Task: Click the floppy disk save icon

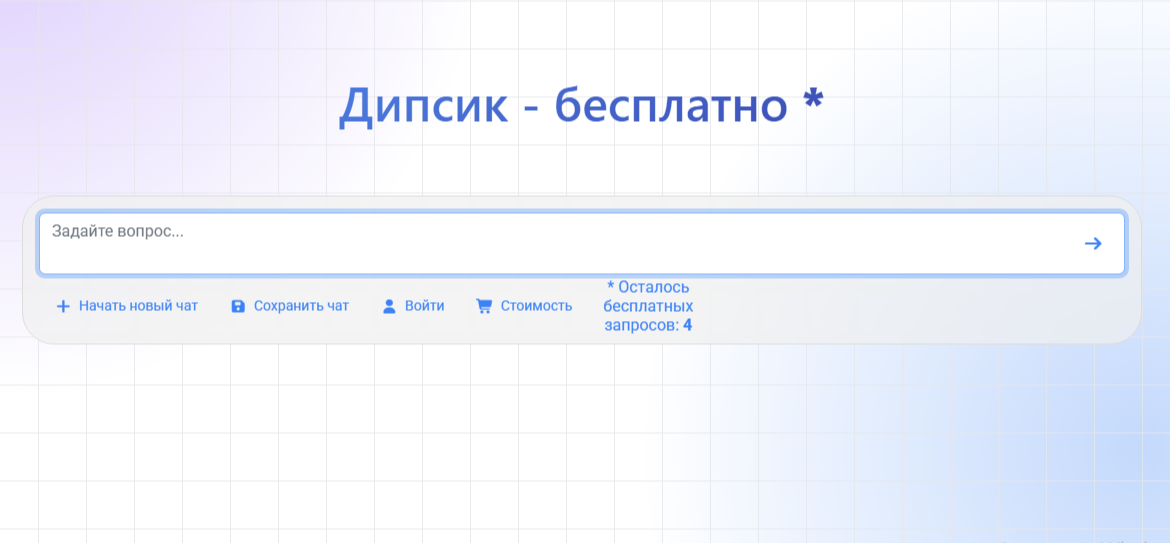Action: pos(238,306)
